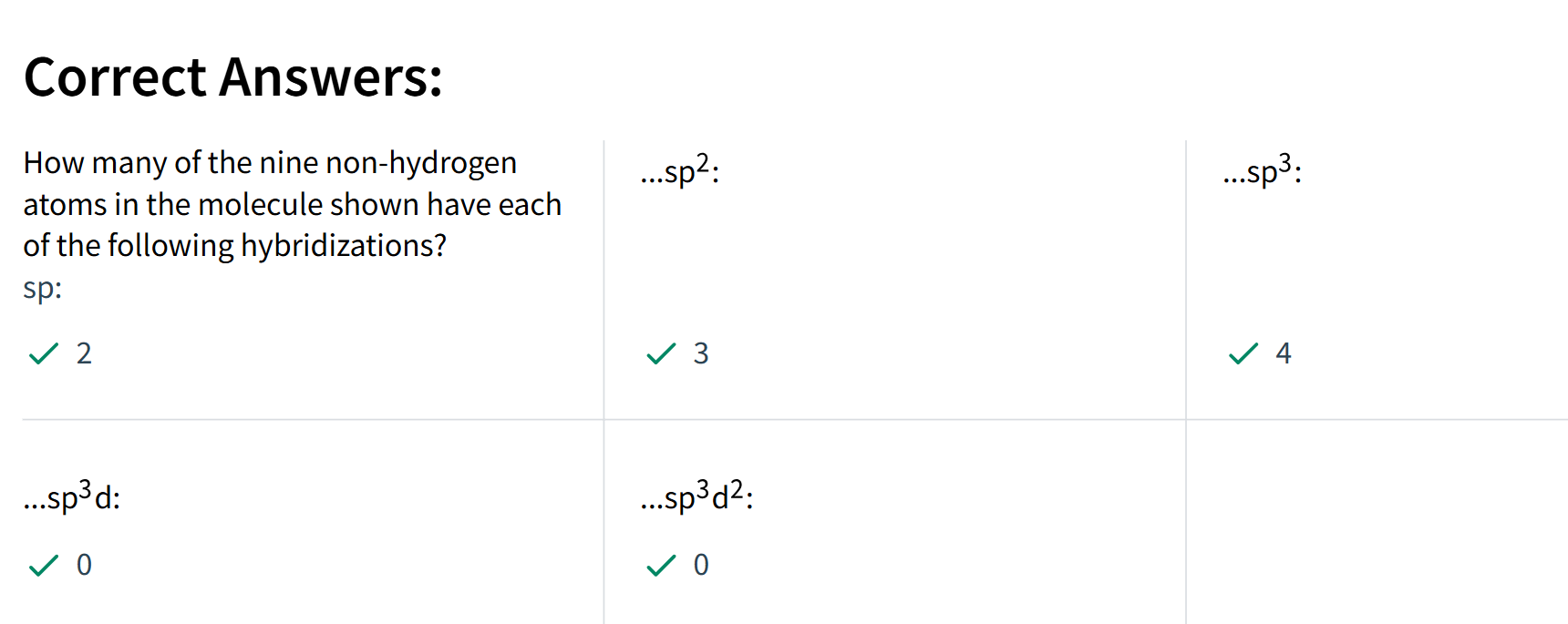Click the sp: label

[43, 289]
